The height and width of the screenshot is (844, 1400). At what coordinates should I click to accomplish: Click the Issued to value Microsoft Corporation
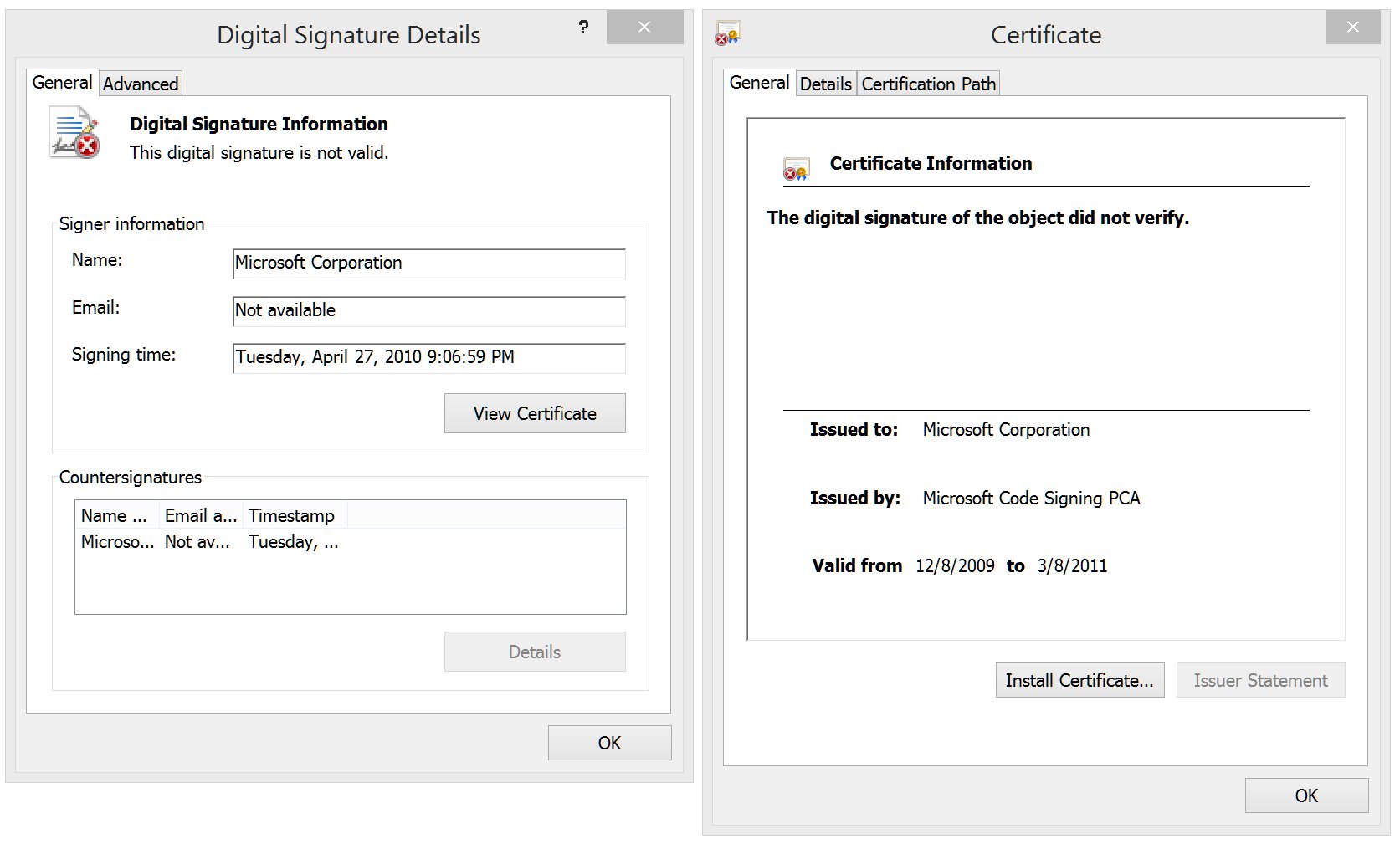tap(1006, 429)
